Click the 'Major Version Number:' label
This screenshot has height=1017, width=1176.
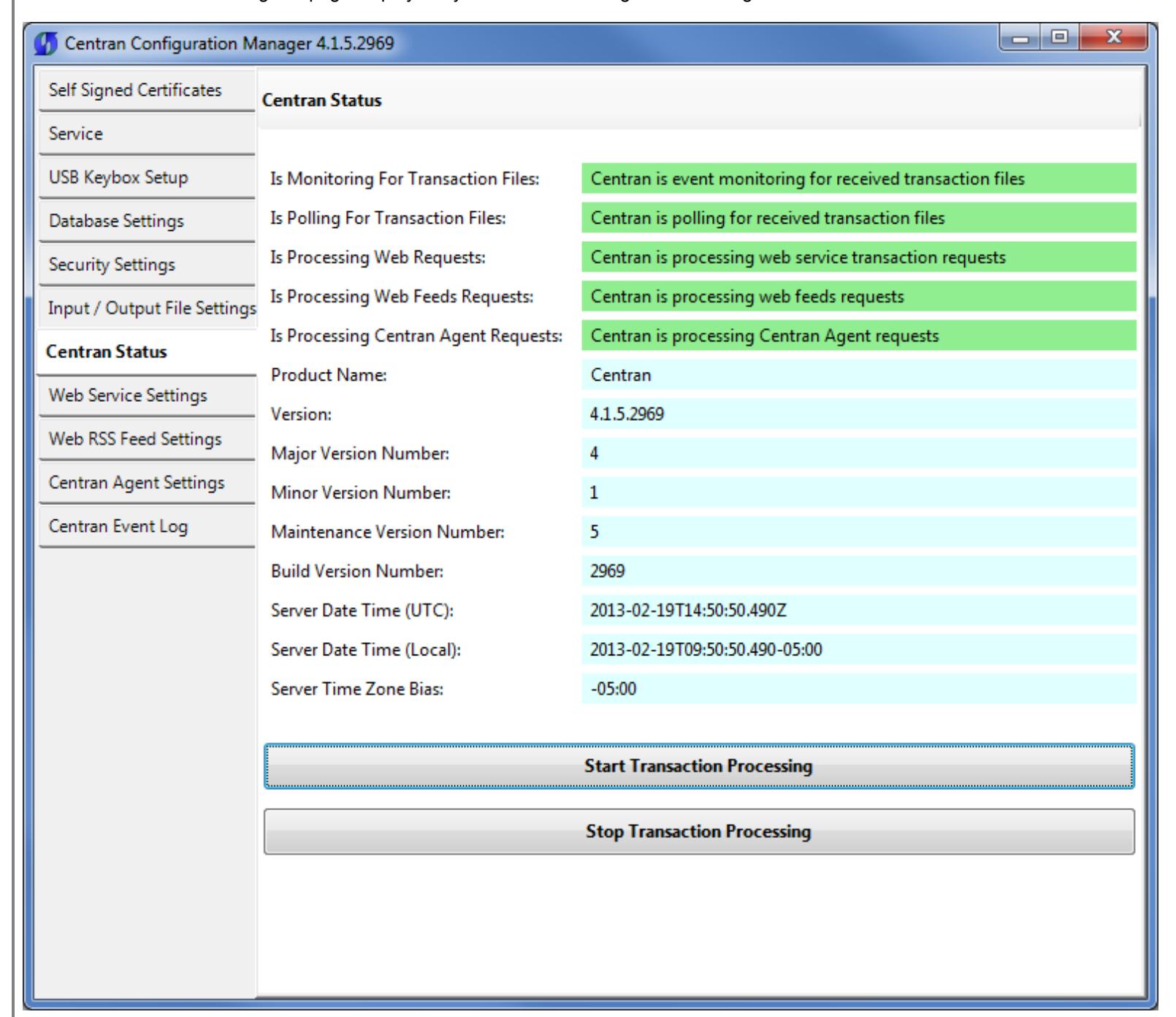(359, 454)
